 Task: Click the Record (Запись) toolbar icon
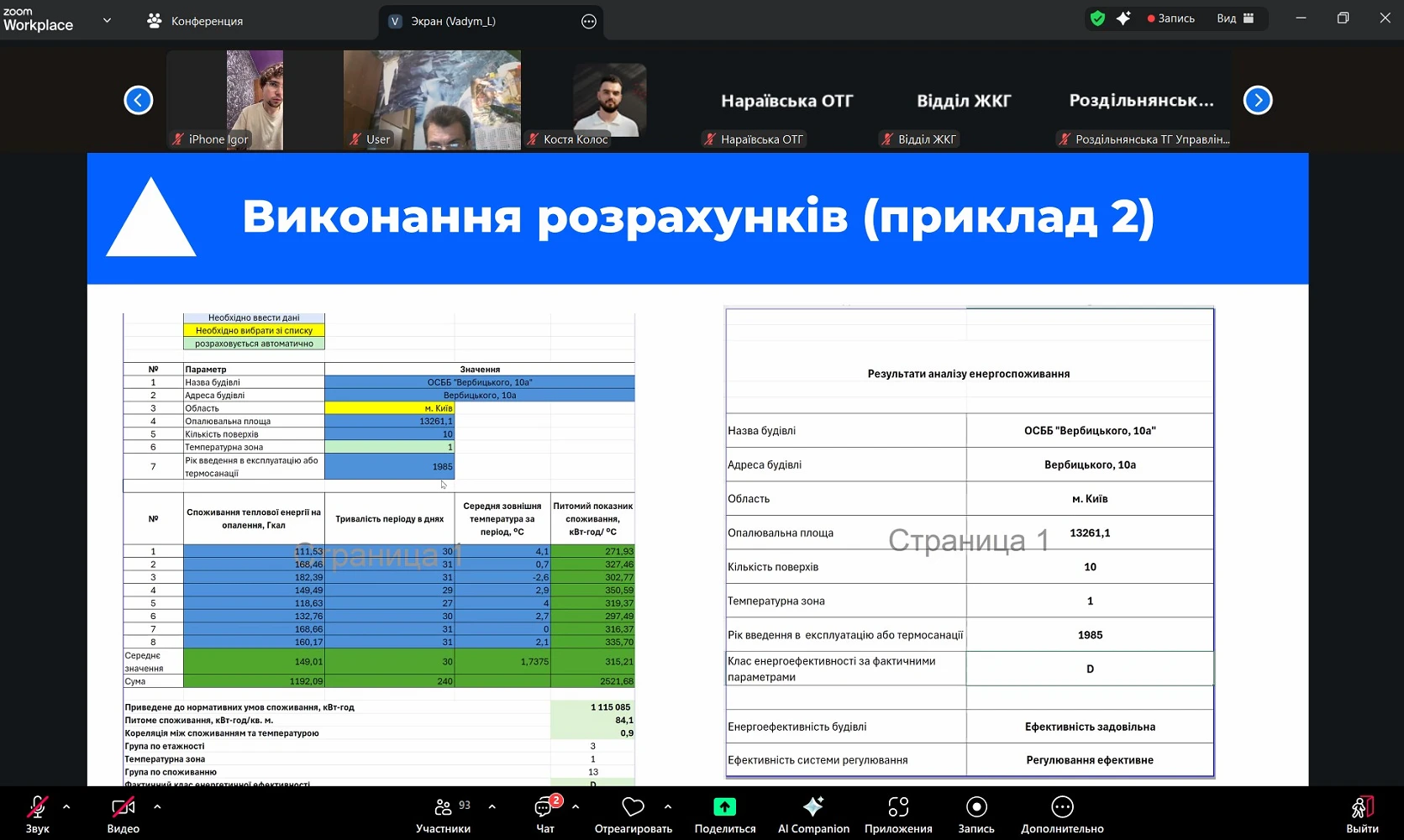coord(975,807)
